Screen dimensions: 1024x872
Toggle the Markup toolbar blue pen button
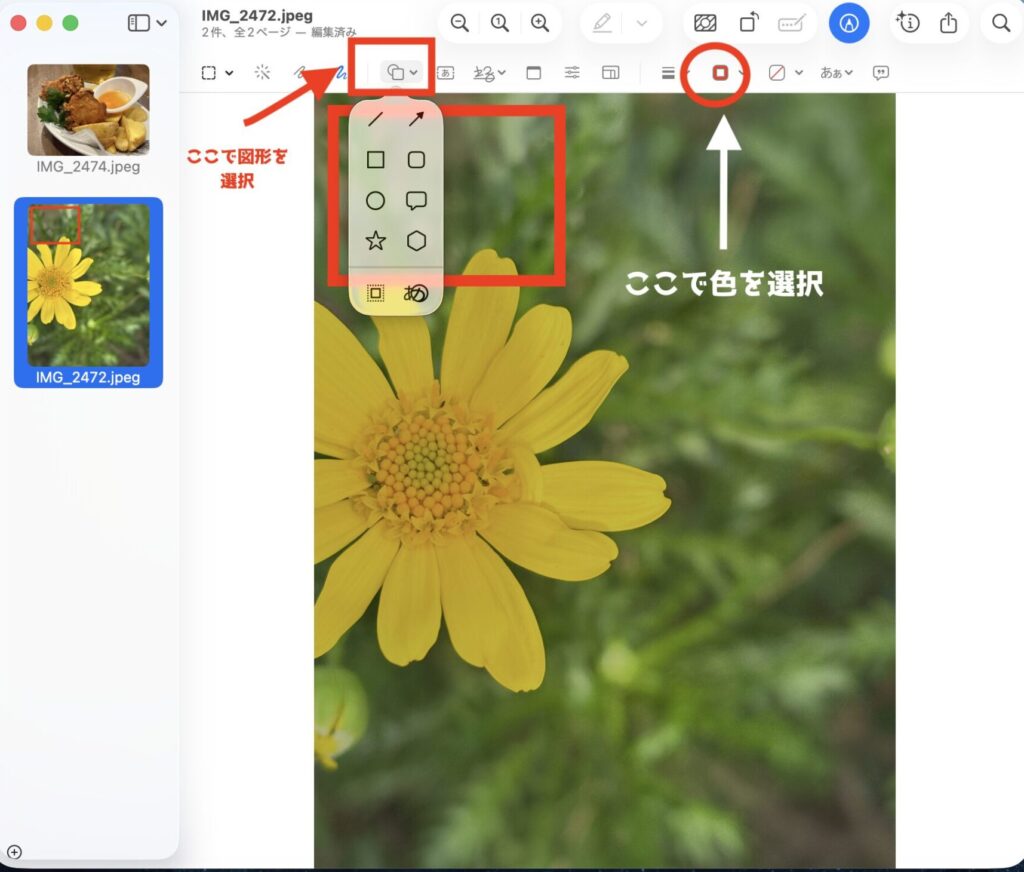coord(849,23)
